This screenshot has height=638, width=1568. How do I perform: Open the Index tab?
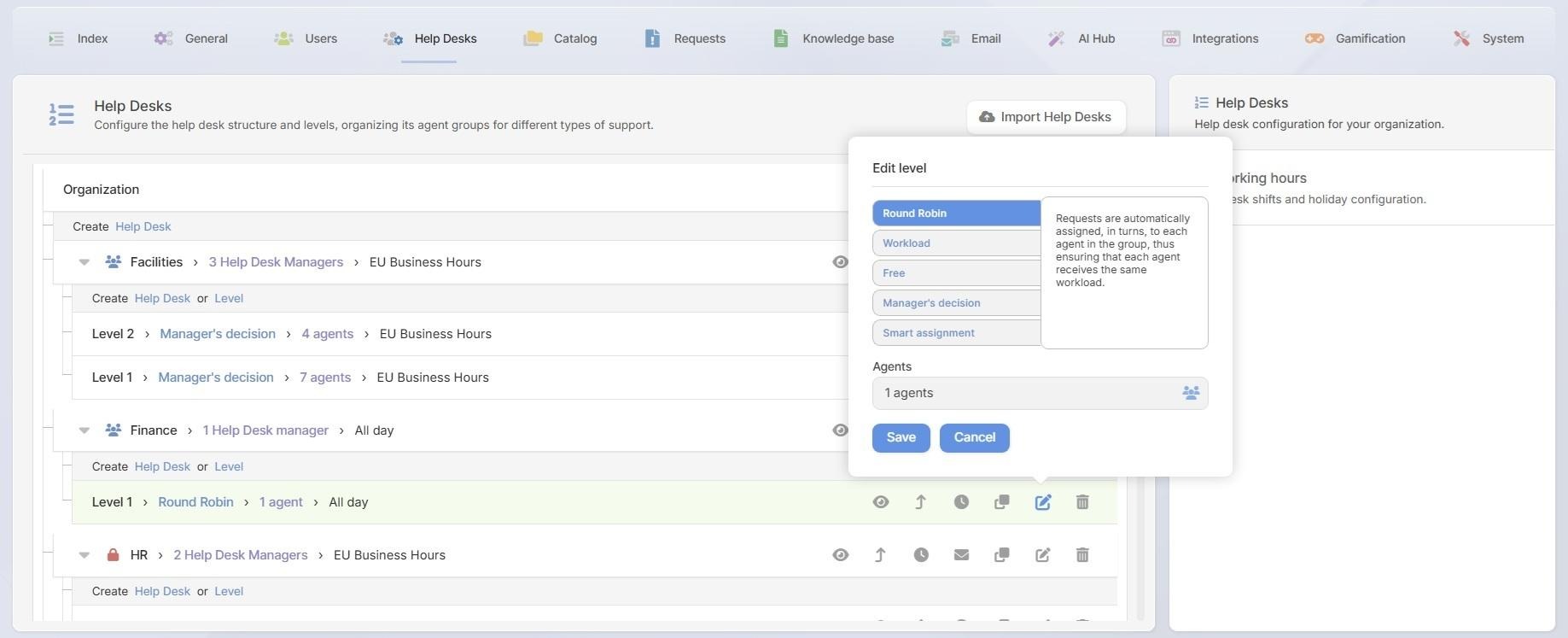click(78, 38)
